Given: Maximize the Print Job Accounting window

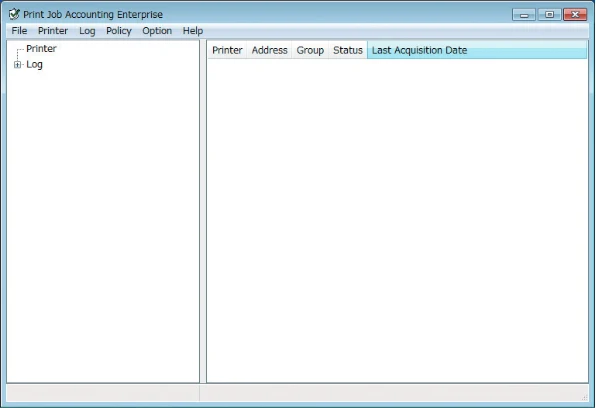Looking at the screenshot, I should 549,14.
